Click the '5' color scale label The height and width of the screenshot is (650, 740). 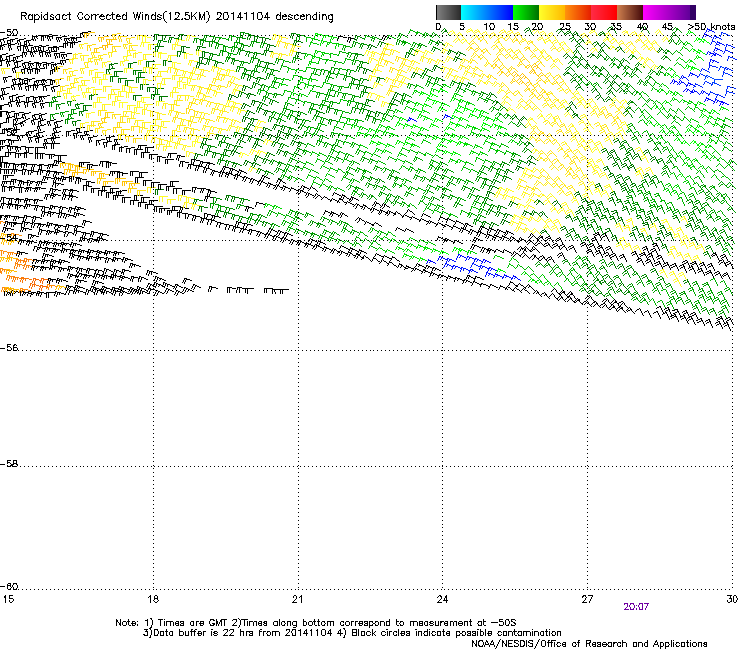[462, 27]
